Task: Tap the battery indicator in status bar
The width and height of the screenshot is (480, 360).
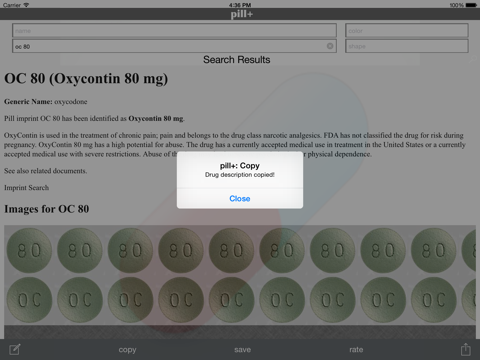Action: pos(471,5)
